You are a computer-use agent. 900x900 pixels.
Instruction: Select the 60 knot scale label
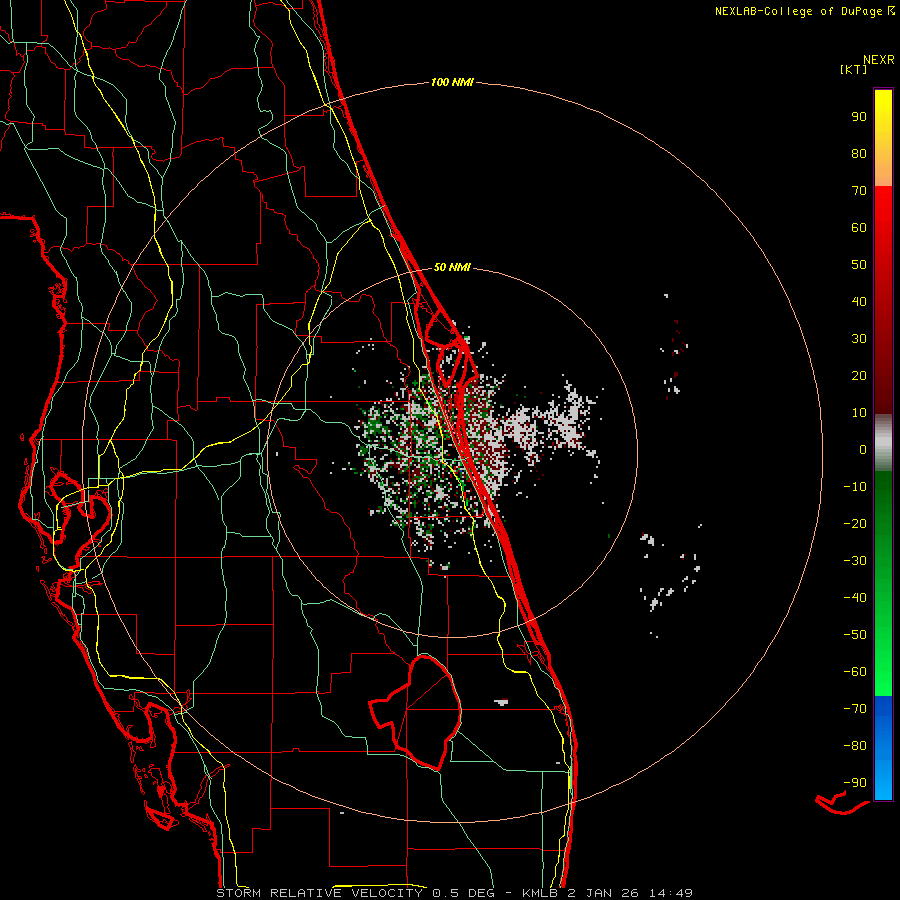pyautogui.click(x=859, y=227)
